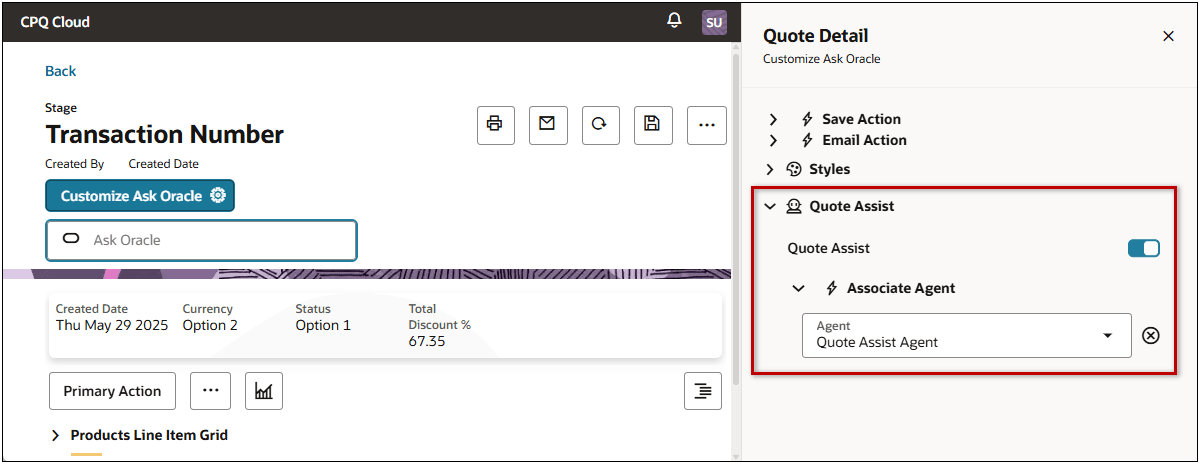
Task: Click the Status Option 1 value
Action: point(323,325)
